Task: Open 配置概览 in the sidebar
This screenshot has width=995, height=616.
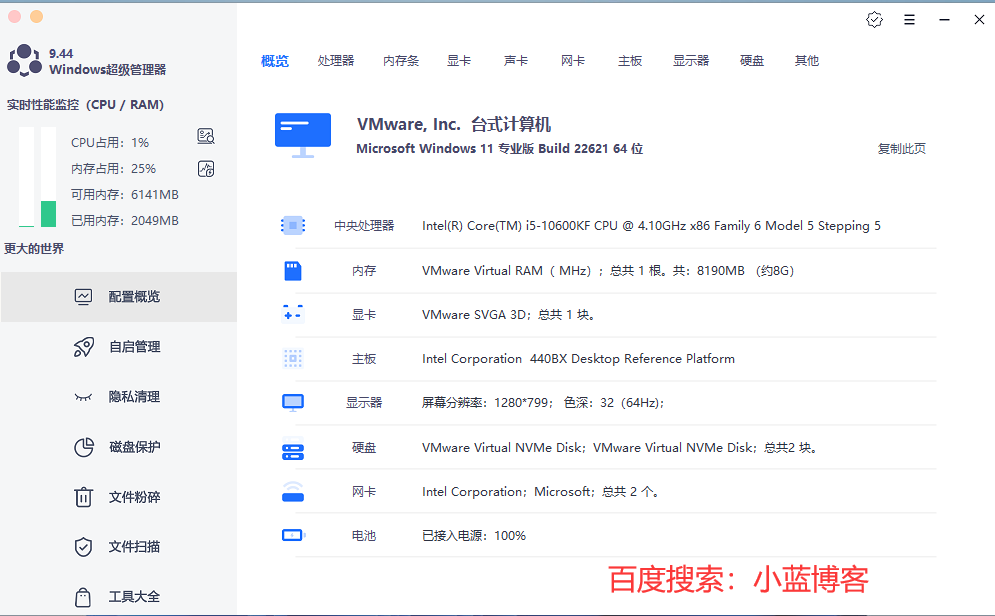Action: [119, 297]
